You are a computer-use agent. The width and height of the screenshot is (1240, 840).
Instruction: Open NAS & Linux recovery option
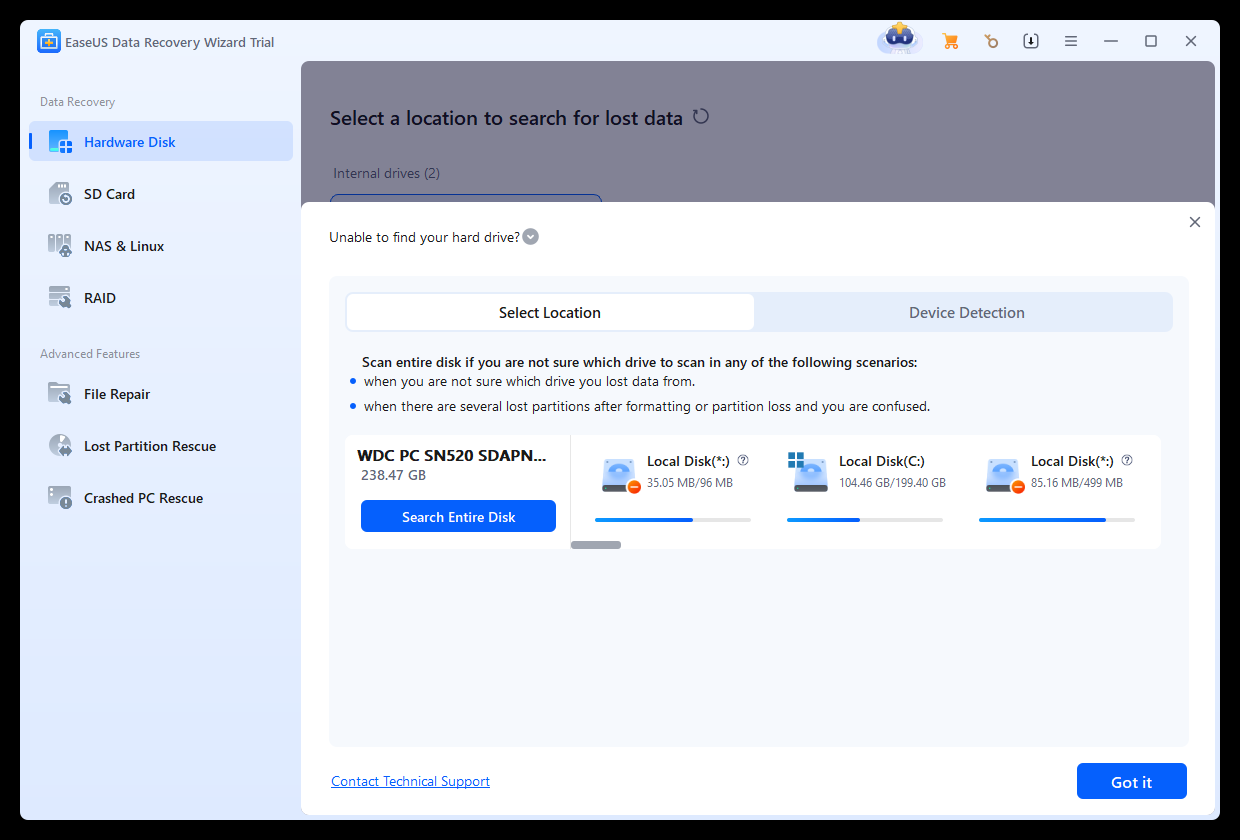[161, 246]
